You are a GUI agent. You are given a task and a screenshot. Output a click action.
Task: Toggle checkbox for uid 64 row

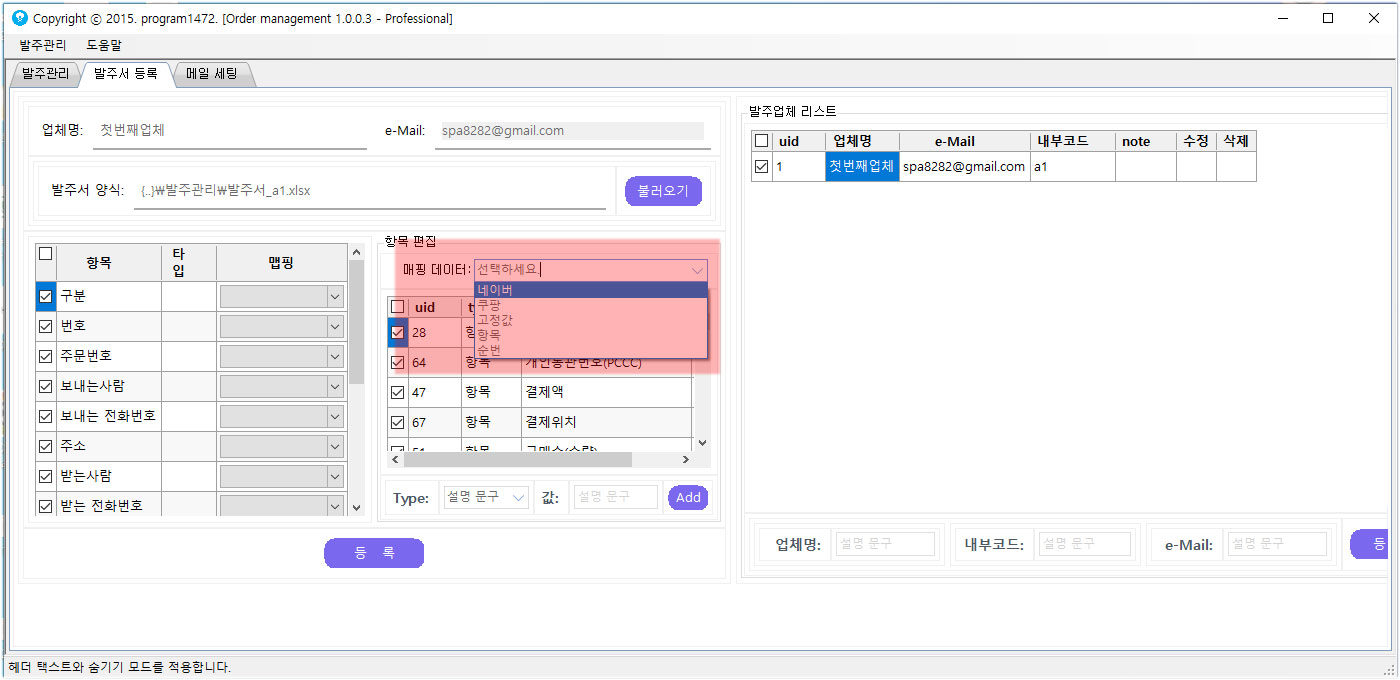click(x=398, y=362)
